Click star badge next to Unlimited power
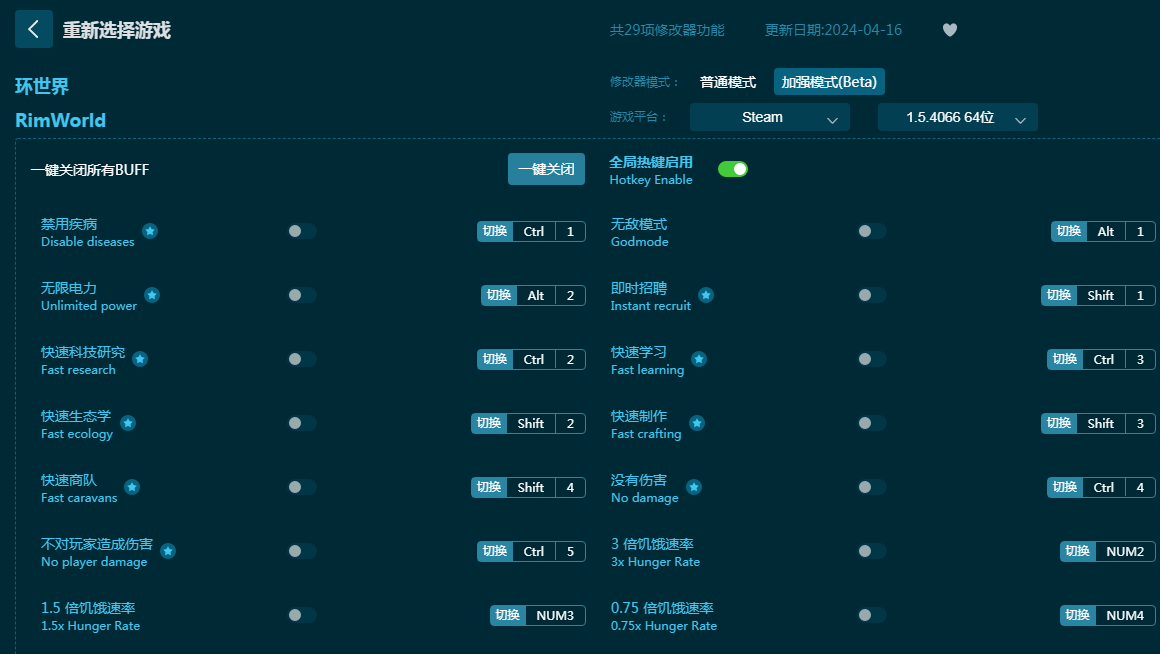 click(152, 295)
